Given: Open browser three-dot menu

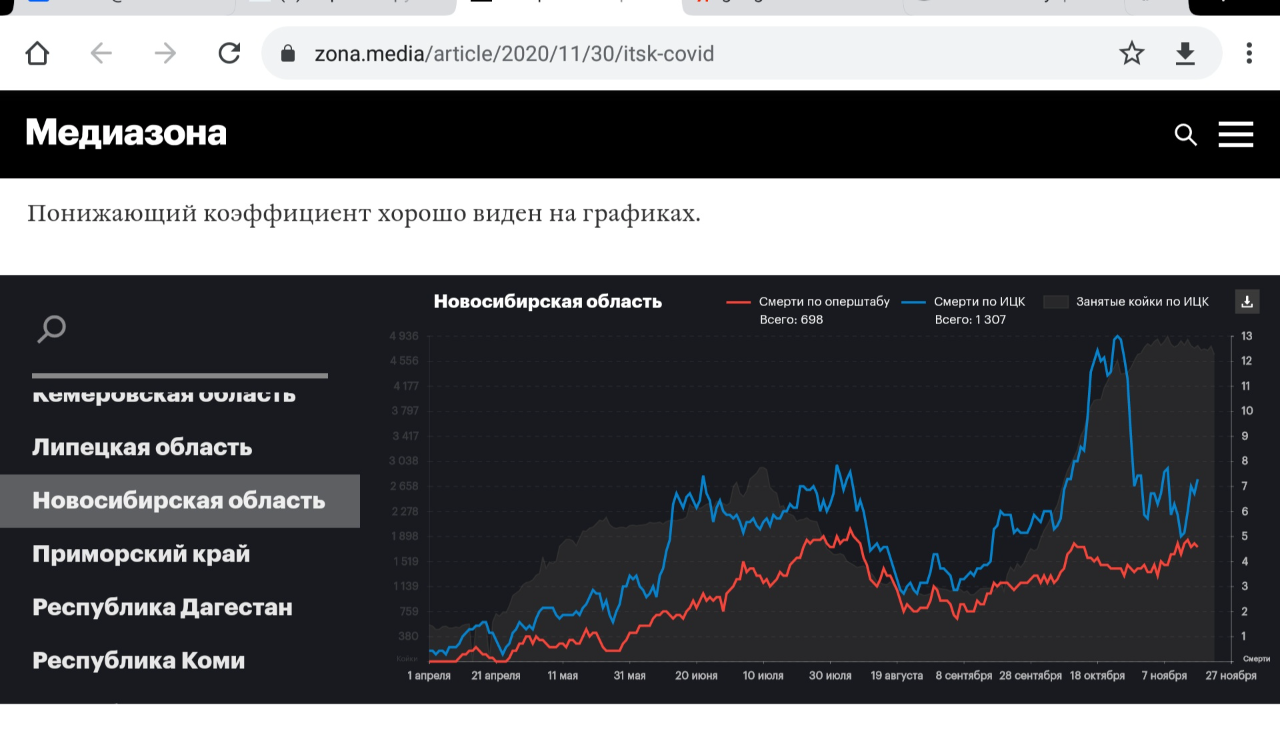Looking at the screenshot, I should 1248,54.
